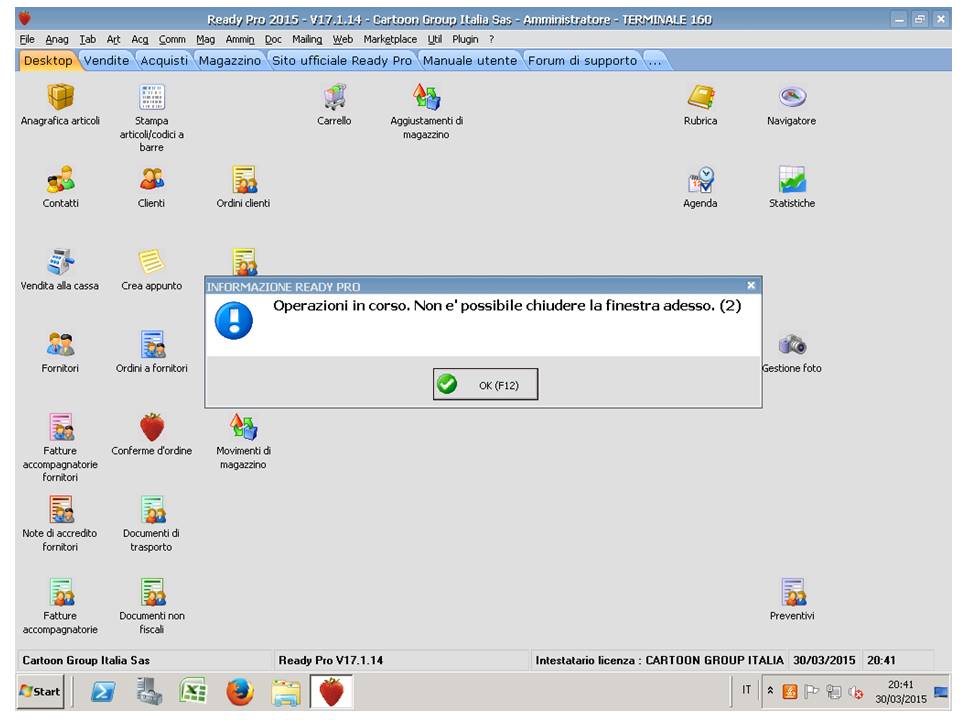The width and height of the screenshot is (960, 720).
Task: Open the Carrello icon
Action: click(x=334, y=97)
